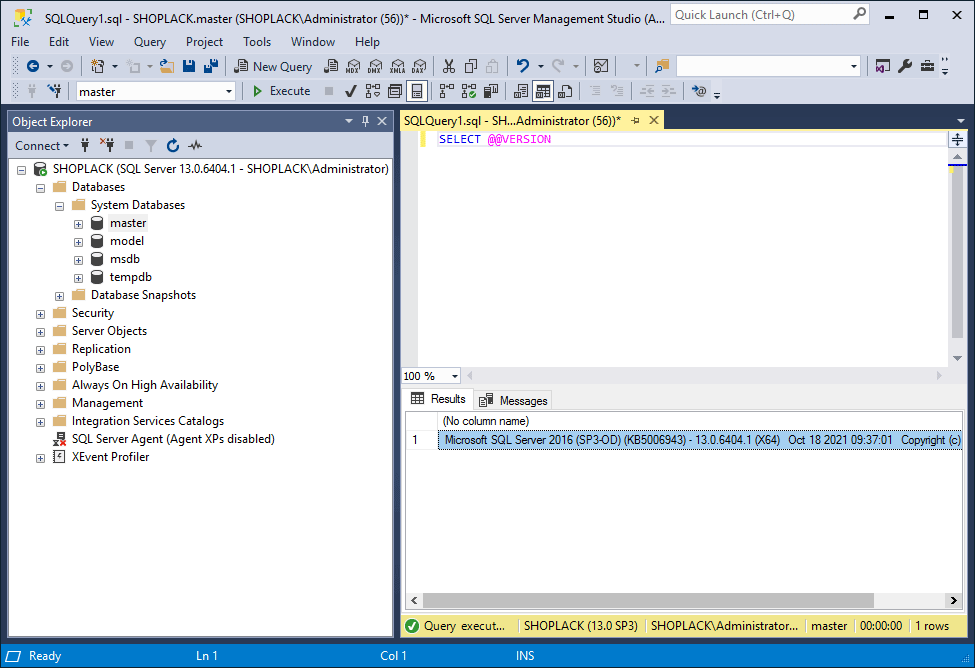975x668 pixels.
Task: Close the SQLQuery1.sql tab
Action: coord(654,121)
